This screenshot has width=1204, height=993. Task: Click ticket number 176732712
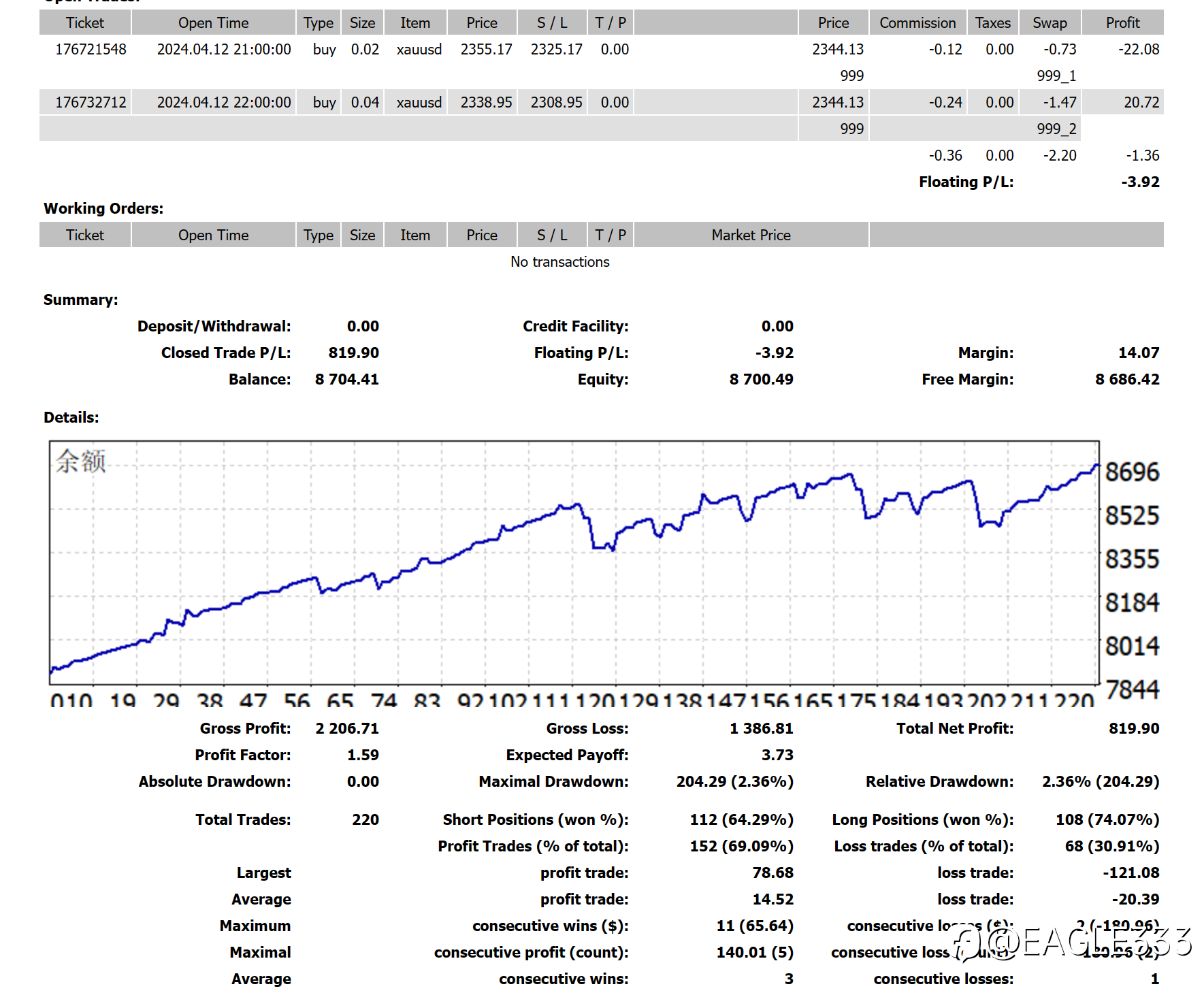tap(91, 103)
